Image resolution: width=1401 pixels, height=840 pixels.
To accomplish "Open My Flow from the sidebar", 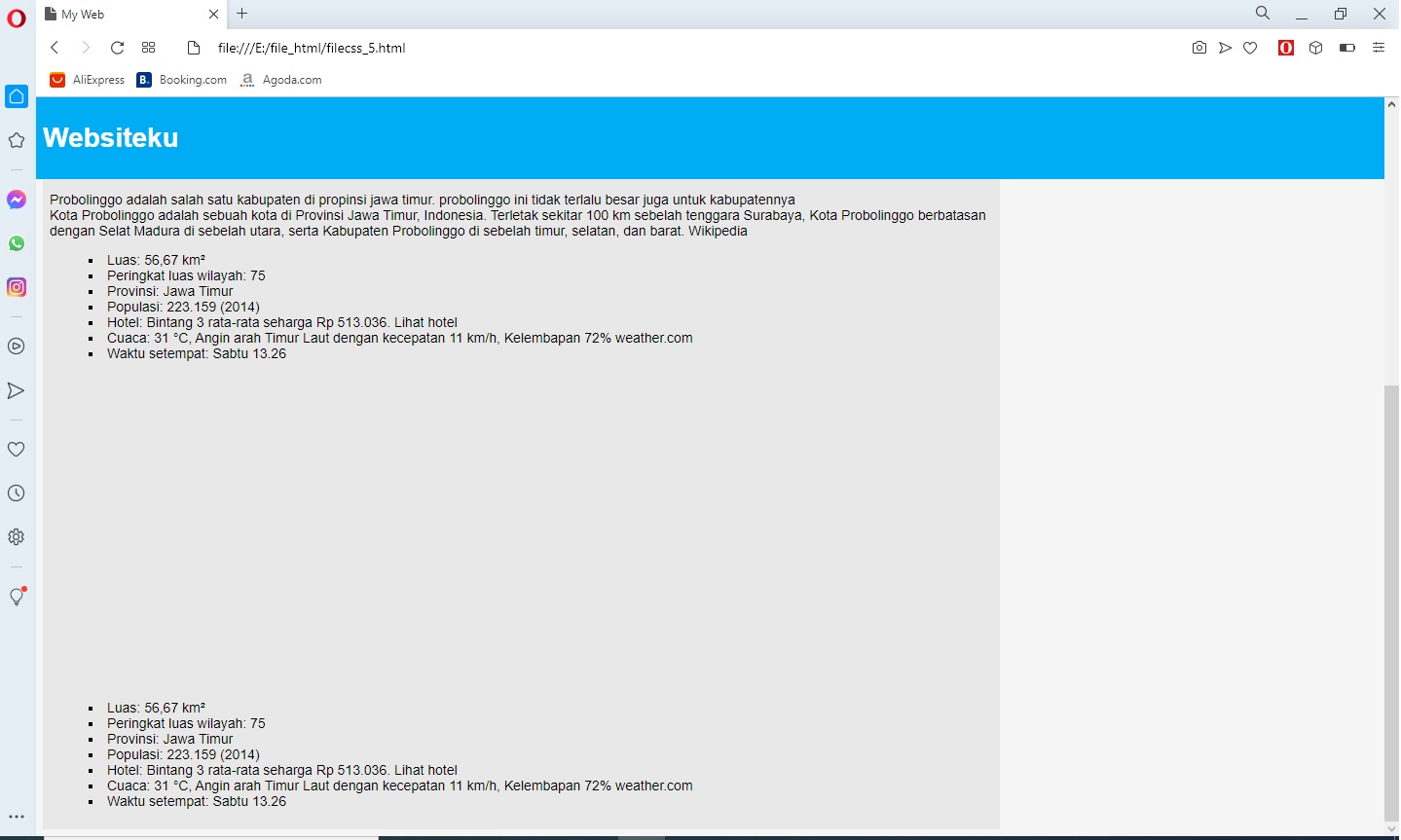I will (16, 390).
